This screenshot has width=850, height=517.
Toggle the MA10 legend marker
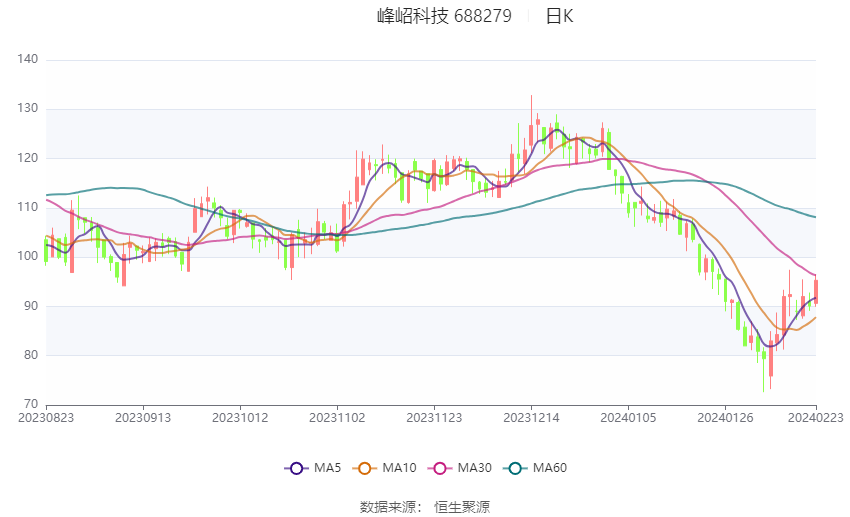pyautogui.click(x=364, y=468)
